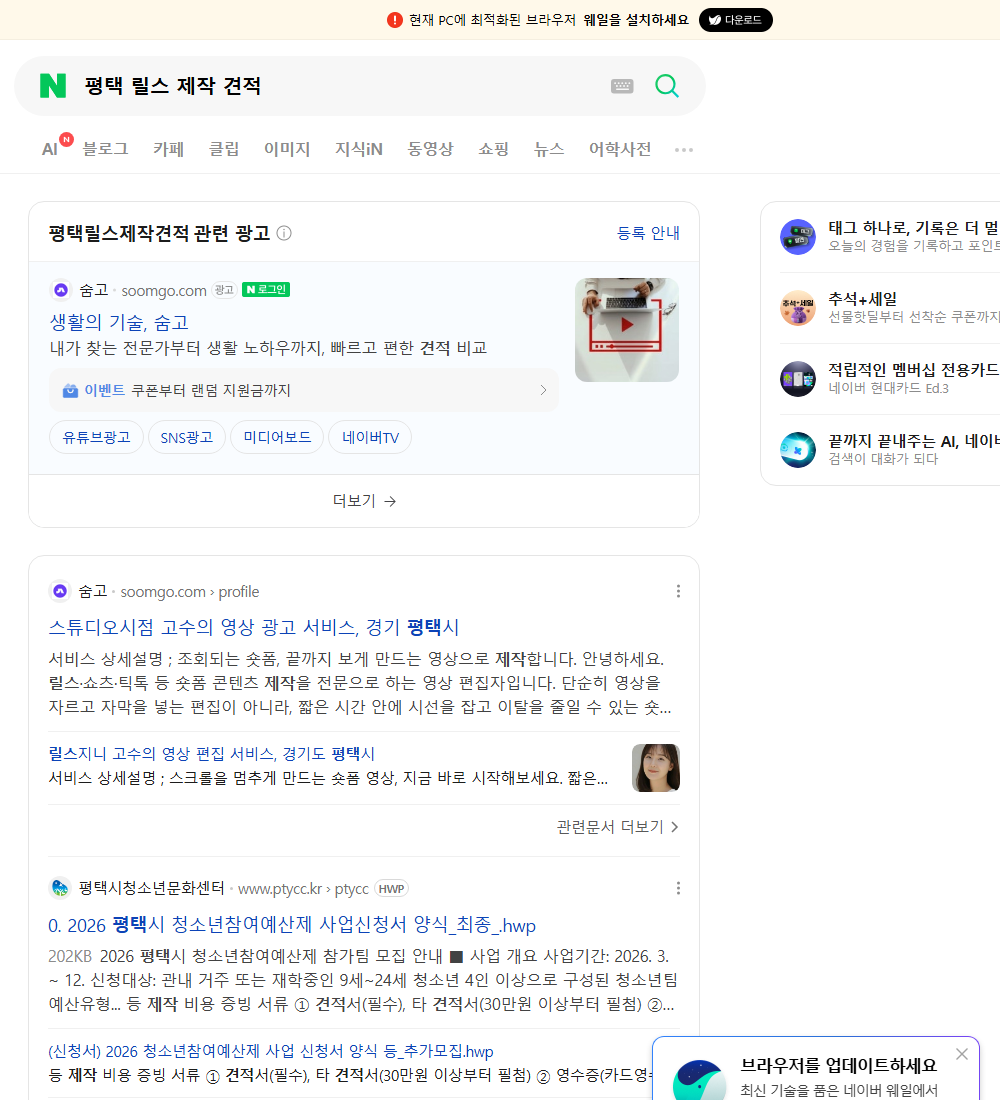The image size is (1000, 1100).
Task: Click the 평택시청소년문화센터 site favicon
Action: point(60,888)
